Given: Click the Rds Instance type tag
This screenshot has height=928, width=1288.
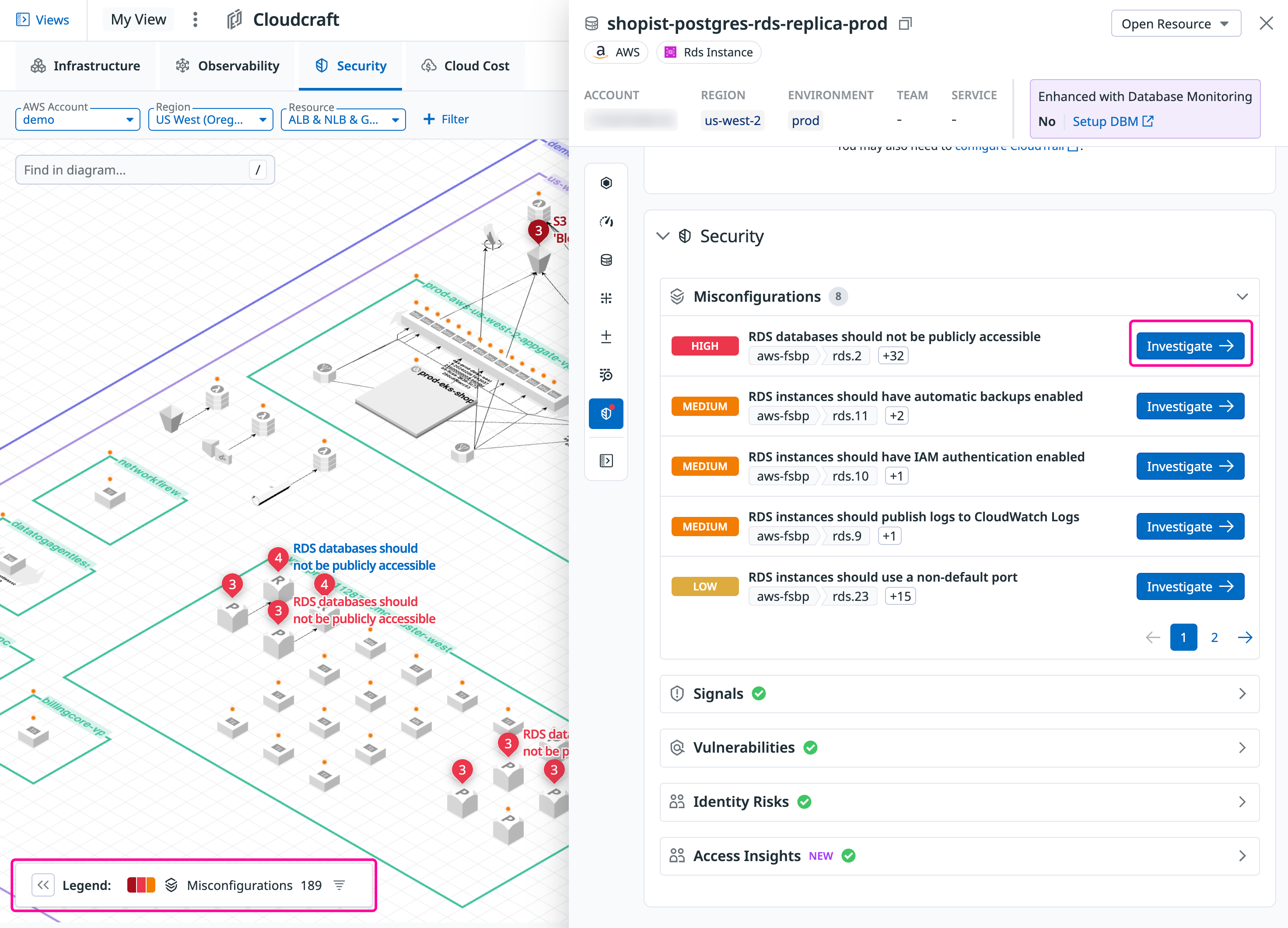Looking at the screenshot, I should tap(708, 52).
